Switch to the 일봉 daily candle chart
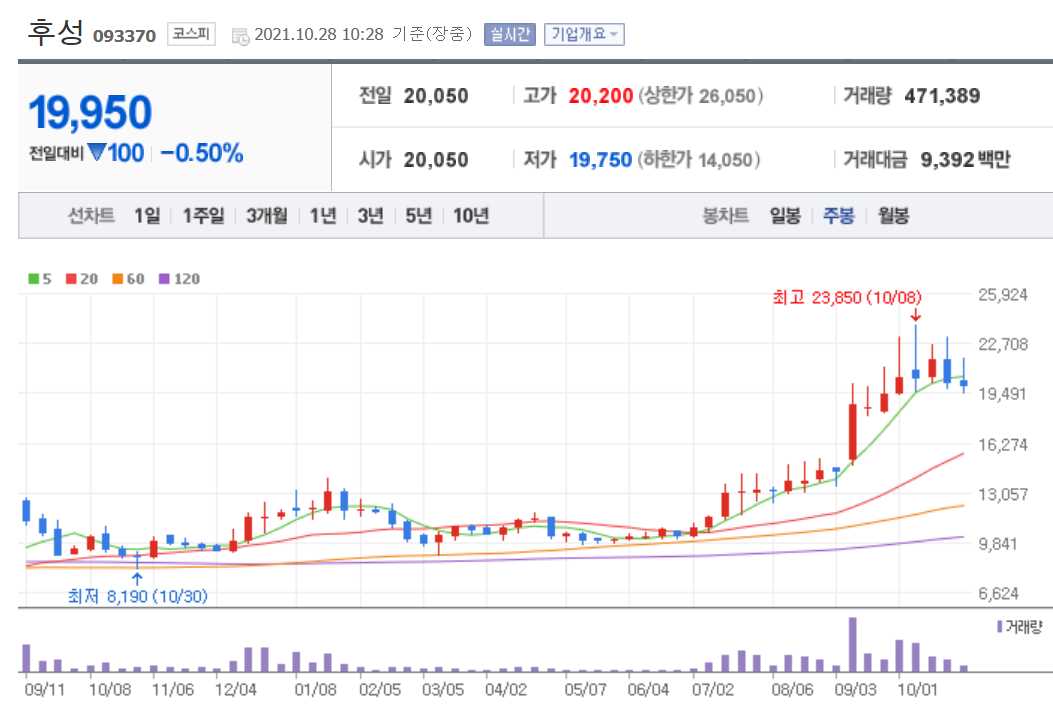Viewport: 1053px width, 708px height. [x=787, y=215]
